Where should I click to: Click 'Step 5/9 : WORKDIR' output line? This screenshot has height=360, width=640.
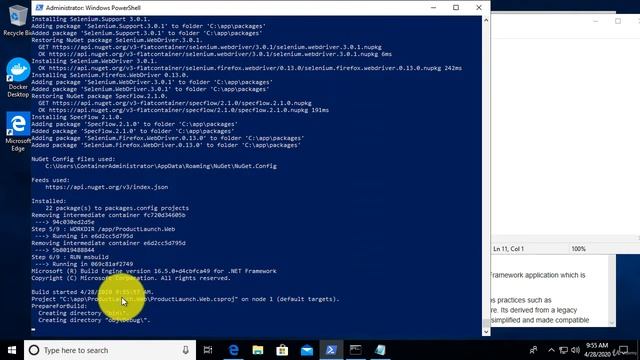(x=103, y=229)
